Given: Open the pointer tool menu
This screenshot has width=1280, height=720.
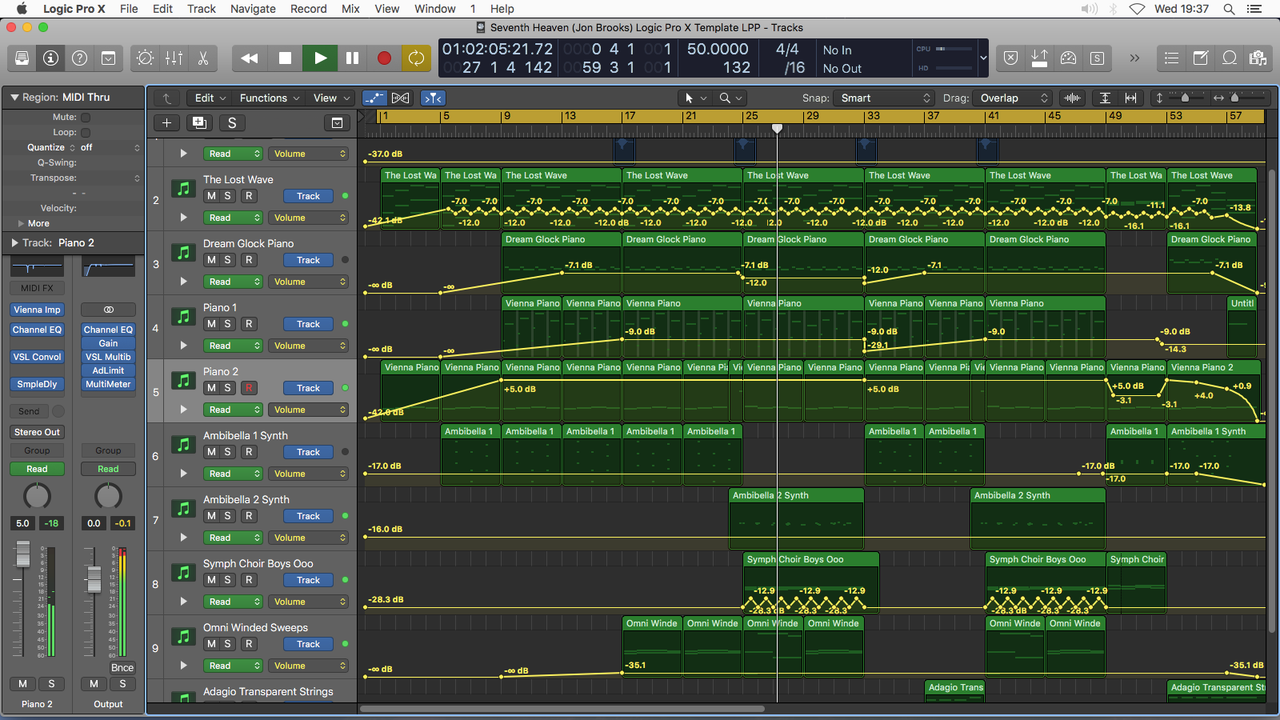Looking at the screenshot, I should [693, 98].
